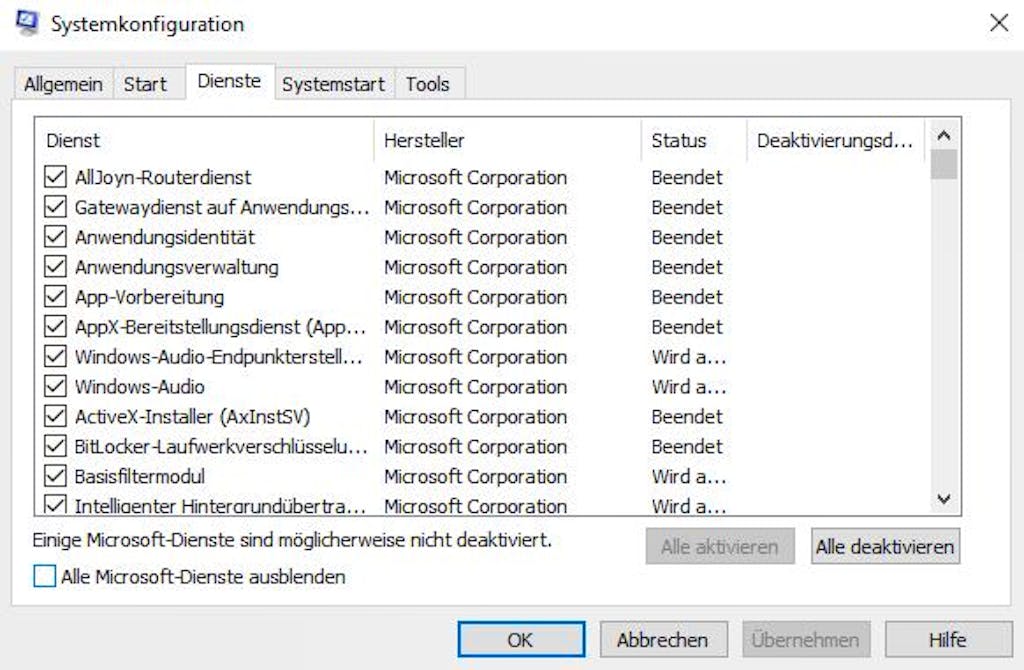Sort by the Status column header

click(694, 140)
